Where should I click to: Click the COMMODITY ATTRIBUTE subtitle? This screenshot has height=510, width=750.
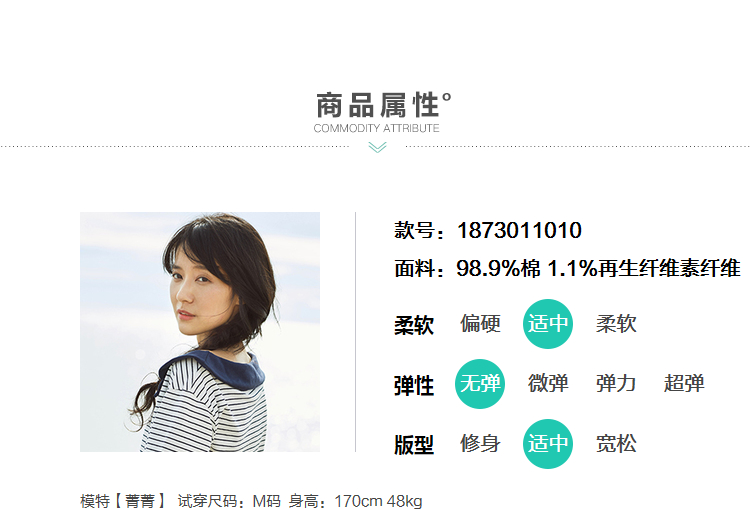(376, 128)
